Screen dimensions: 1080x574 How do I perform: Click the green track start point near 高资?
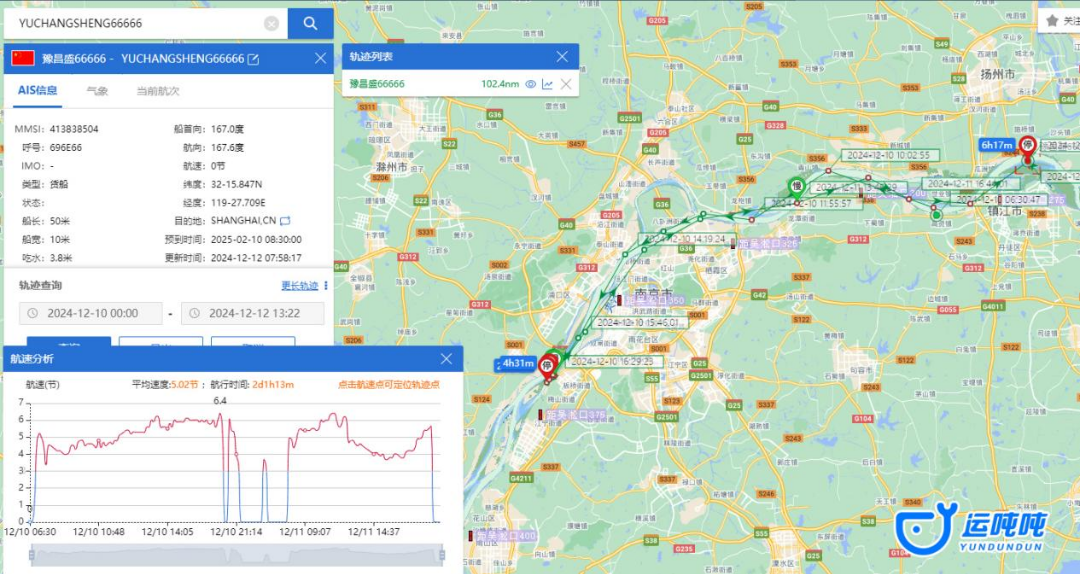coord(937,216)
